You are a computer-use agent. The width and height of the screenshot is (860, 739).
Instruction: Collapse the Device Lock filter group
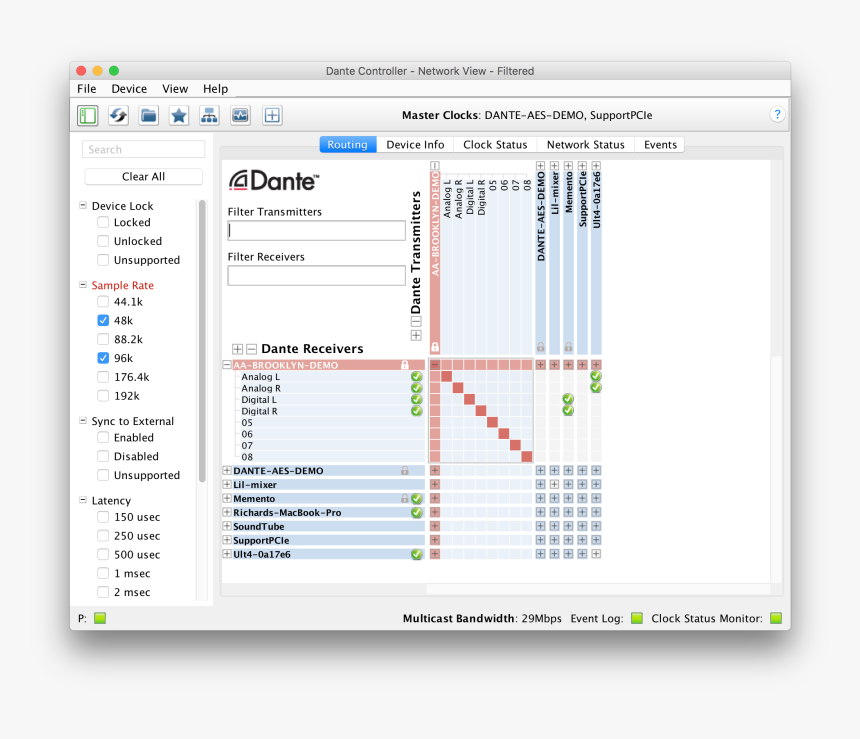point(83,205)
